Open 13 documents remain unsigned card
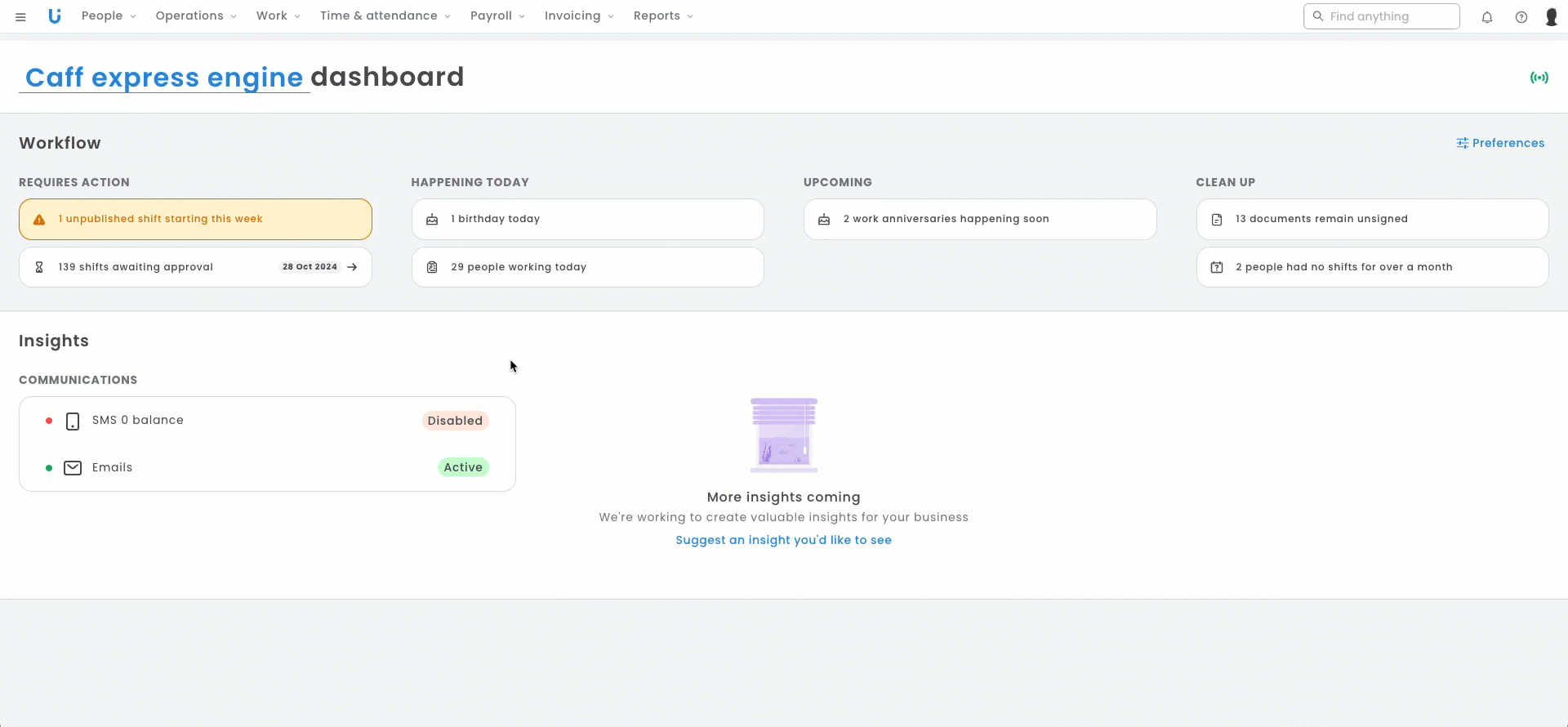1568x727 pixels. [1372, 219]
